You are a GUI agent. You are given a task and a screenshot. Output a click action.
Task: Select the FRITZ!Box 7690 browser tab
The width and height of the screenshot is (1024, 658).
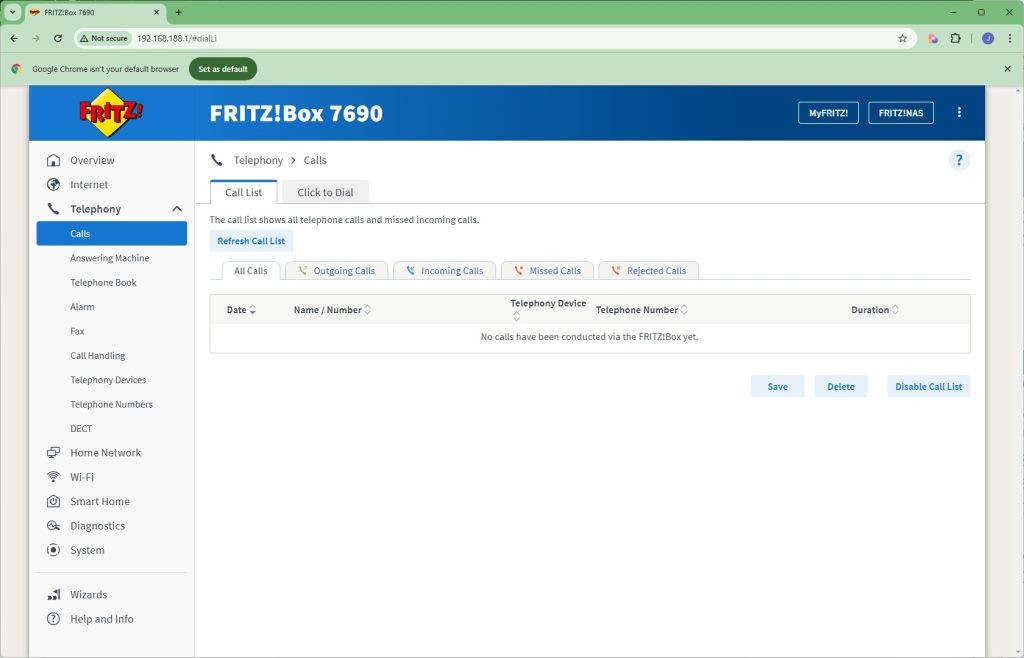[95, 12]
